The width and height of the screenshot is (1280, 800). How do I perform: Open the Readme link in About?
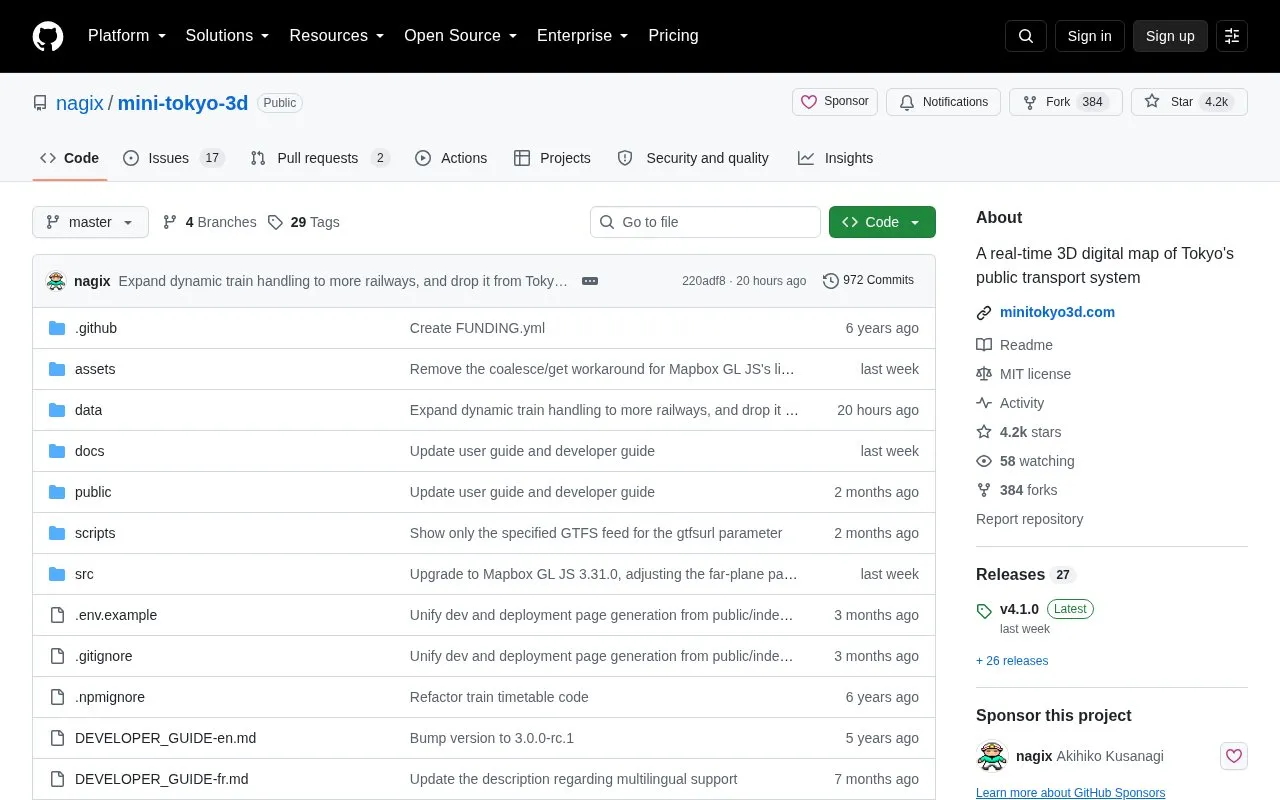[1014, 345]
